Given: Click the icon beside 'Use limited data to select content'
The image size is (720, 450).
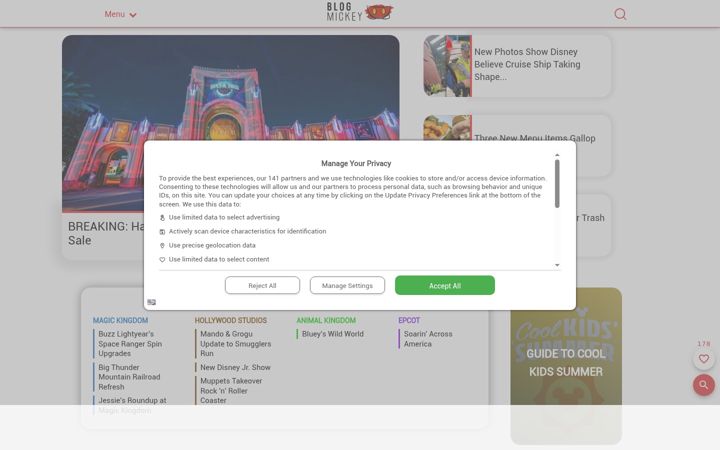Looking at the screenshot, I should (162, 260).
